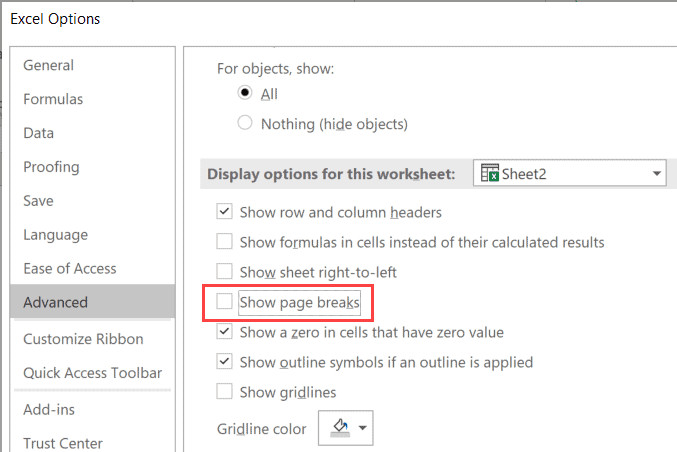Viewport: 677px width, 452px height.
Task: Go to the Proofing category
Action: pos(51,167)
